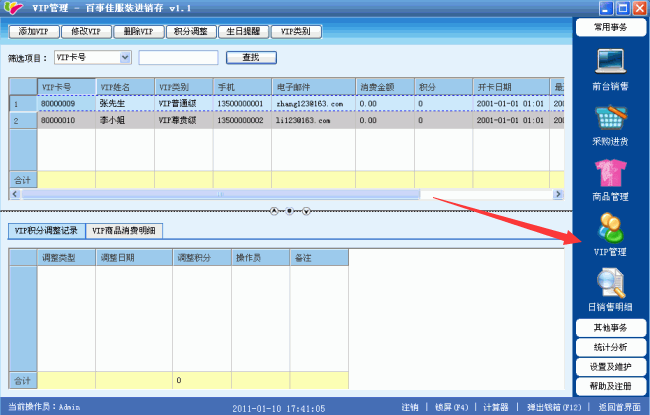
Task: Sort by VIP类别 column header
Action: tap(184, 87)
